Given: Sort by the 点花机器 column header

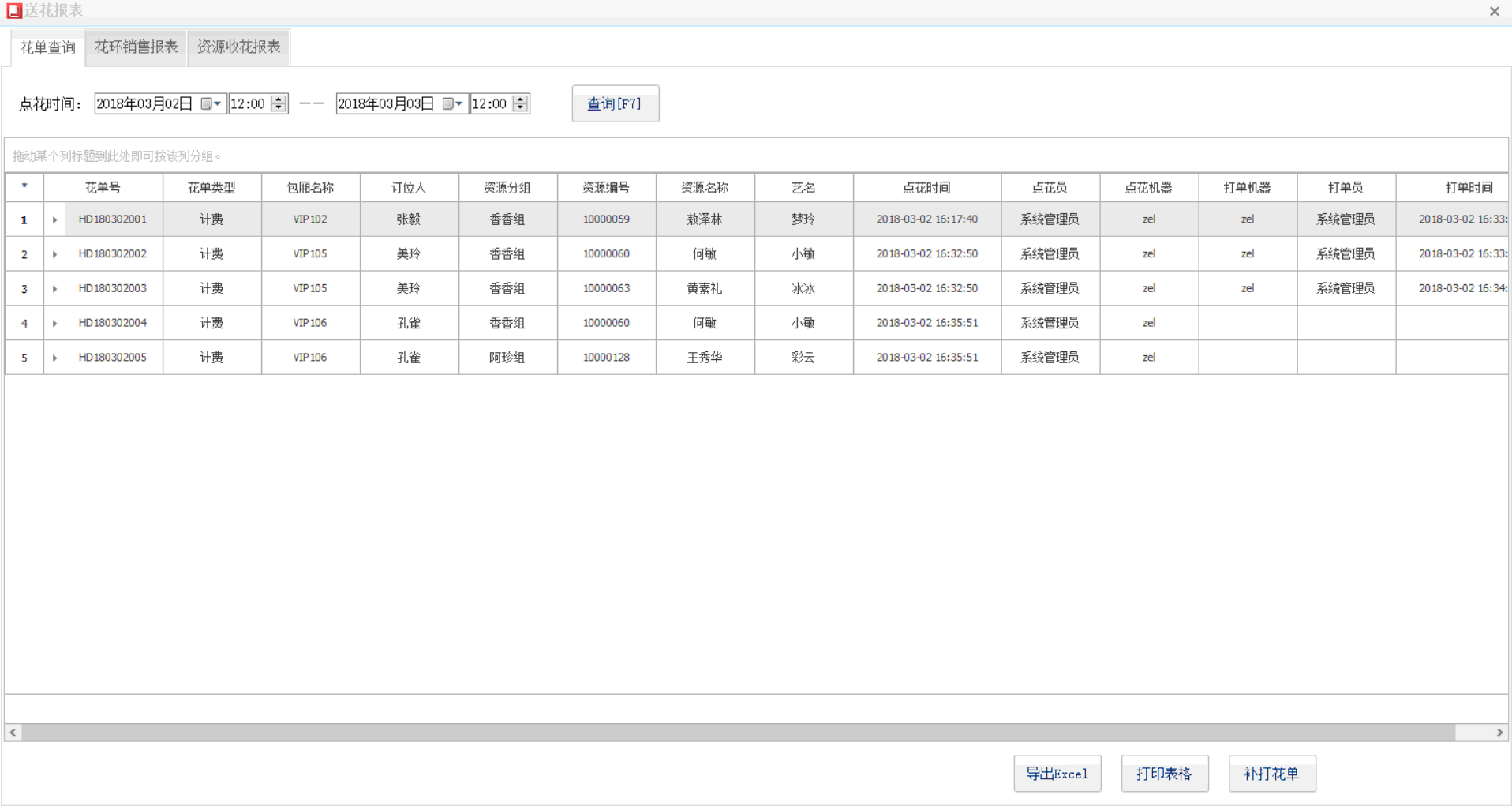Looking at the screenshot, I should pyautogui.click(x=1149, y=187).
